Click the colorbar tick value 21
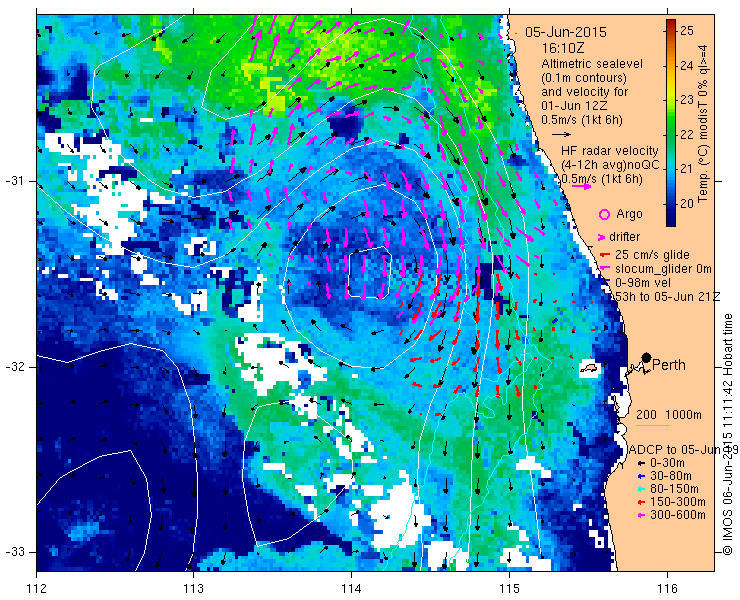 [687, 169]
